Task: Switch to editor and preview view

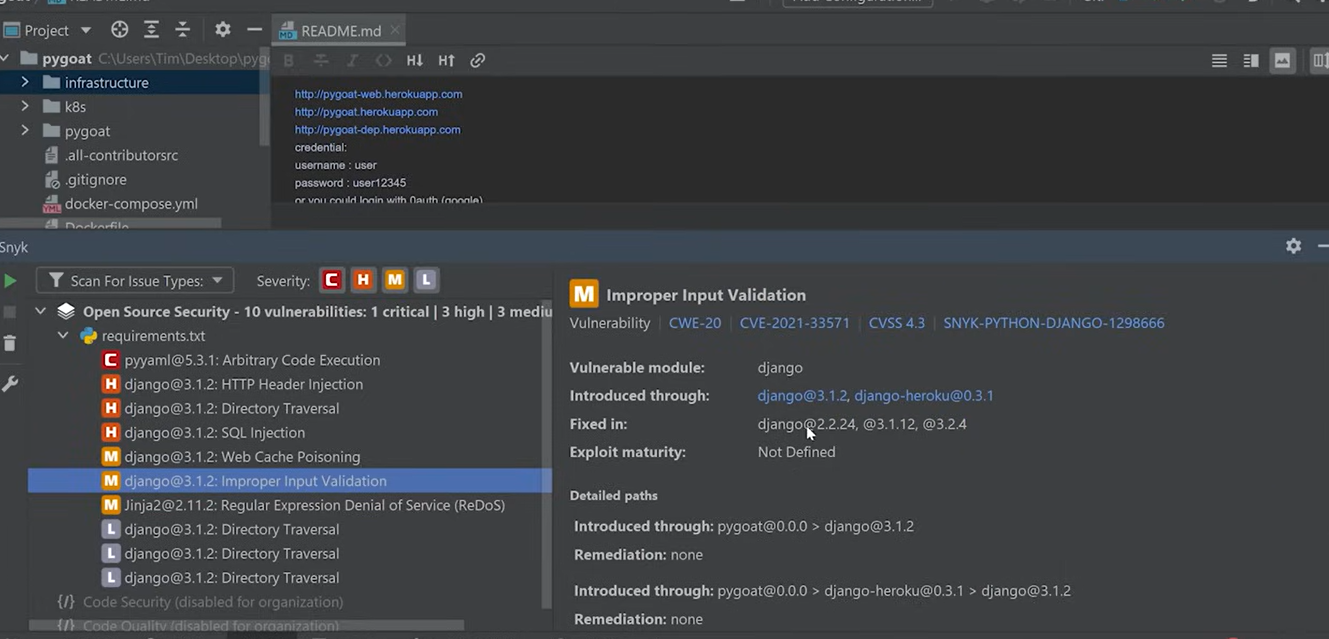Action: tap(1250, 61)
